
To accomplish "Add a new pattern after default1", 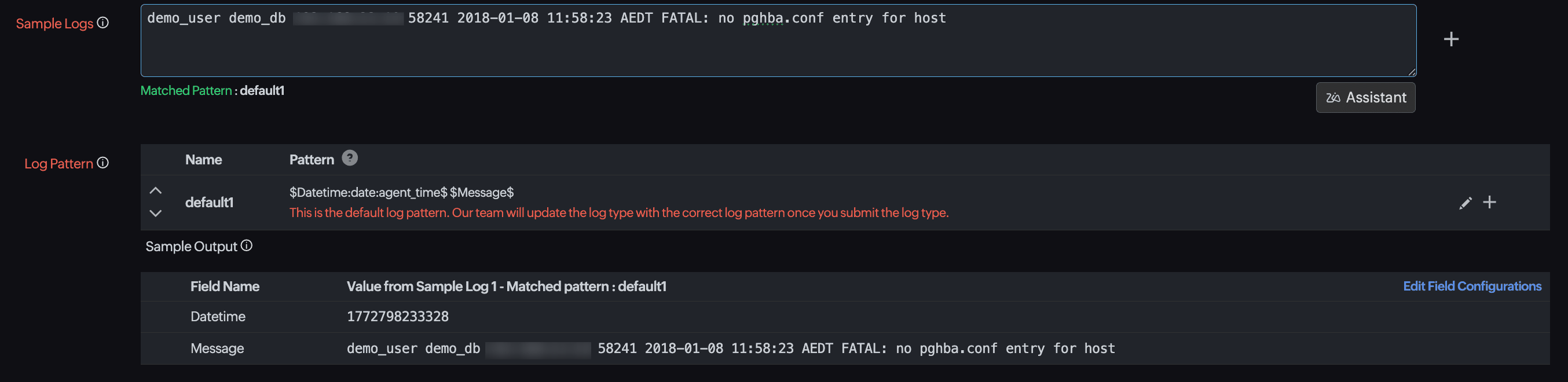I will (x=1489, y=203).
